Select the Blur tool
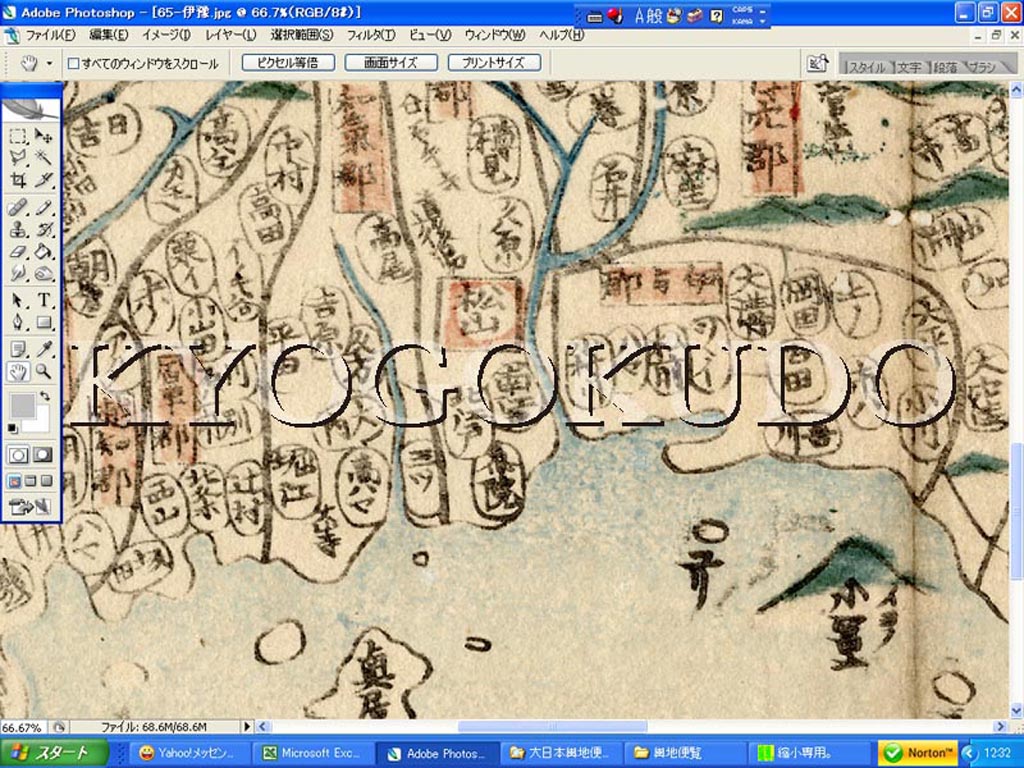Image resolution: width=1024 pixels, height=768 pixels. (x=18, y=272)
